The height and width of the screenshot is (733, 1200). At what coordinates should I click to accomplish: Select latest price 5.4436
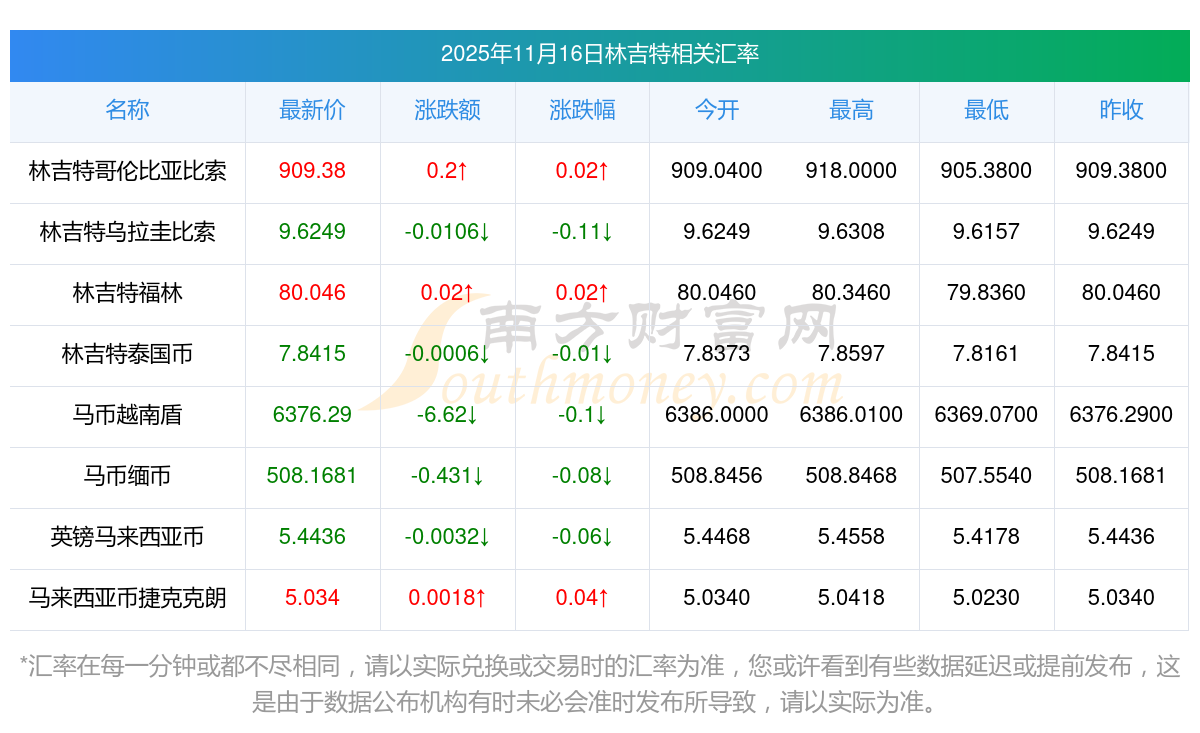(312, 537)
